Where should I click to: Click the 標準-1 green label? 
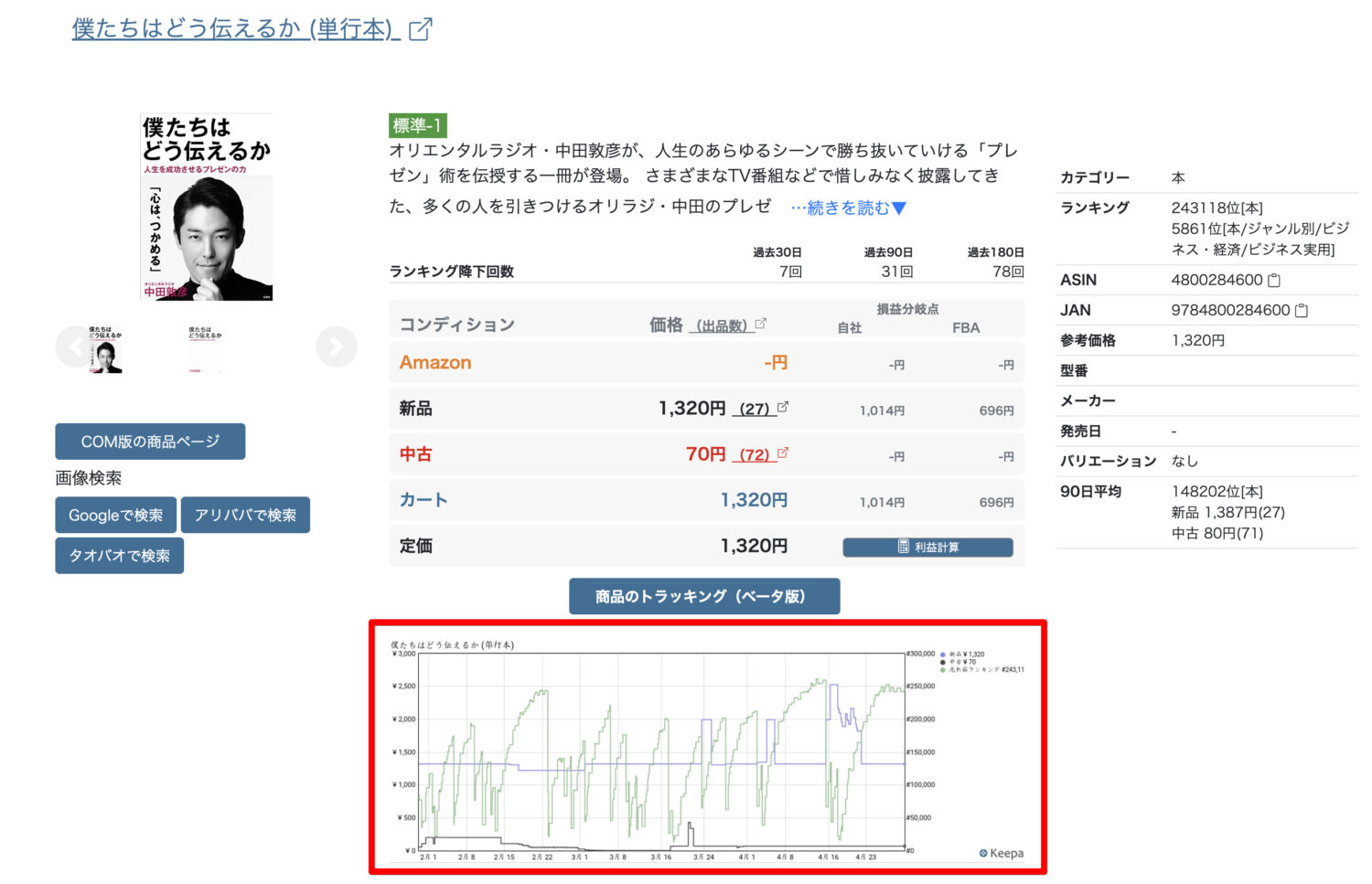click(x=417, y=125)
